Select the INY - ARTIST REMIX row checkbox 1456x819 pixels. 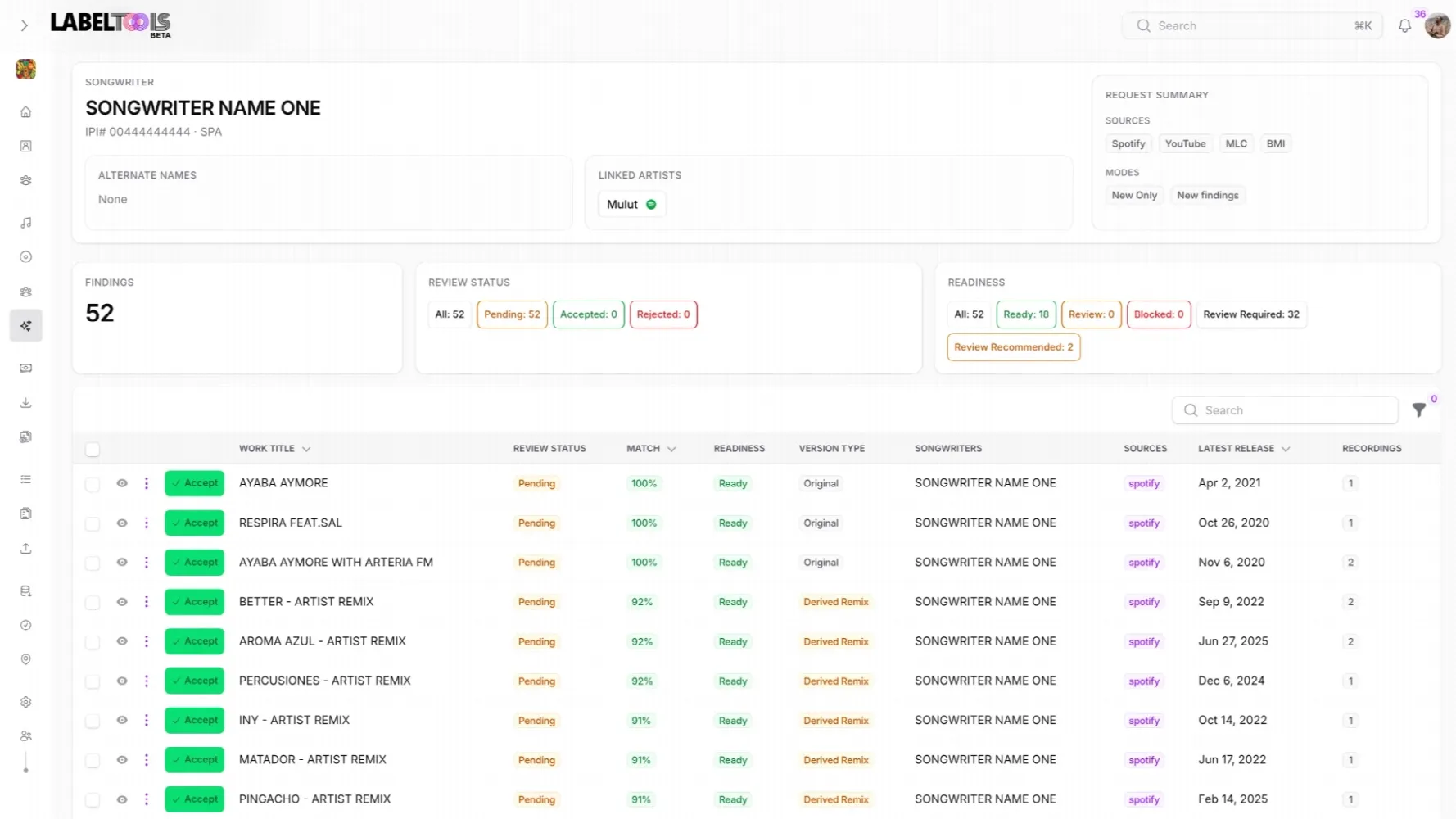pos(93,722)
